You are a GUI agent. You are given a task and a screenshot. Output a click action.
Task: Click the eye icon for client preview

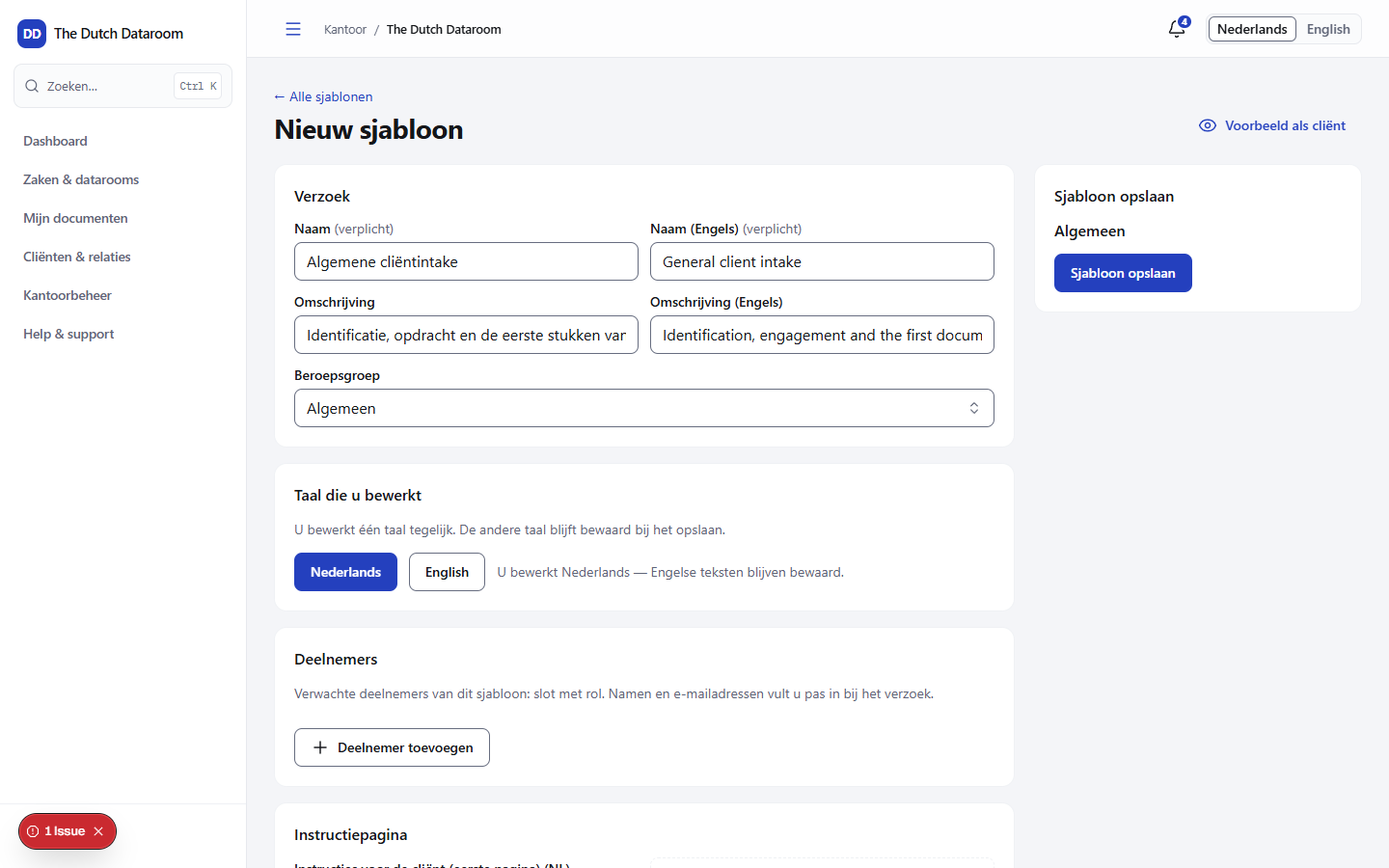[x=1208, y=125]
